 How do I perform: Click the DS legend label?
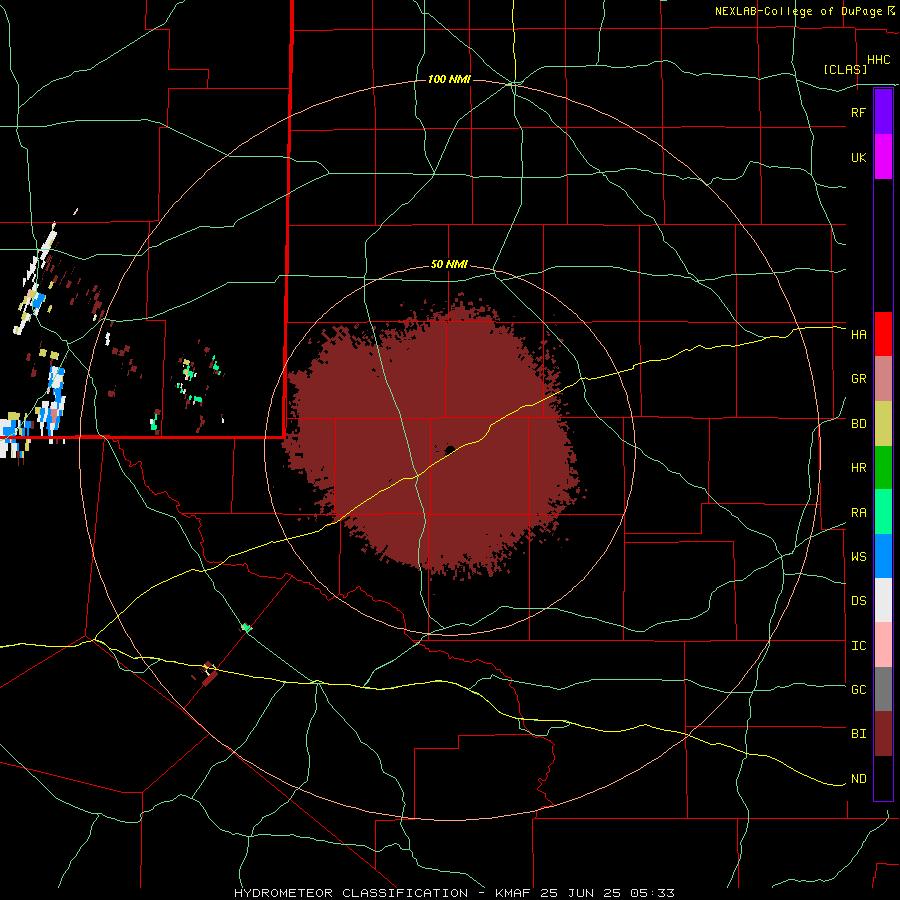(x=858, y=601)
